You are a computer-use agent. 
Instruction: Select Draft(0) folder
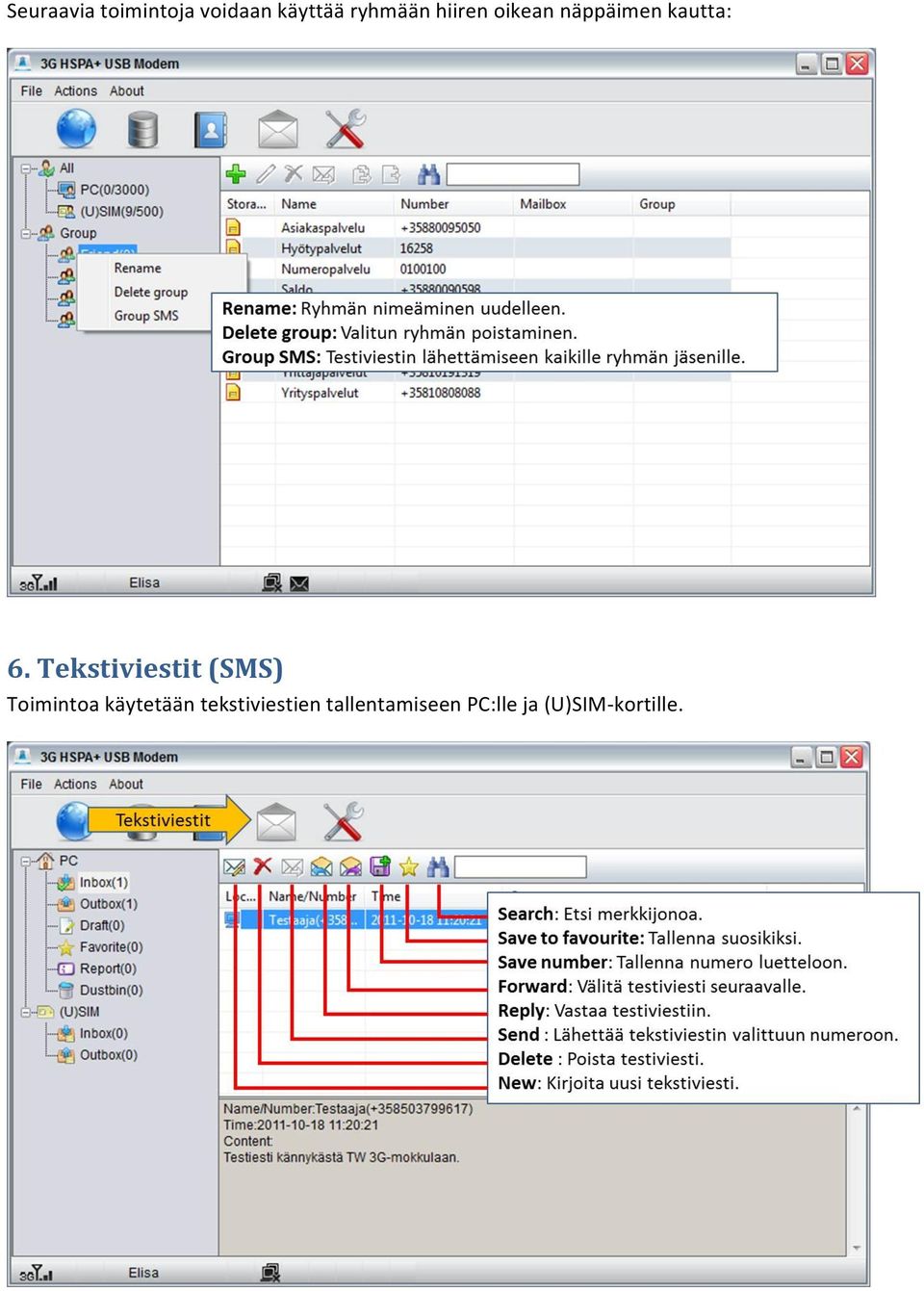(x=101, y=925)
